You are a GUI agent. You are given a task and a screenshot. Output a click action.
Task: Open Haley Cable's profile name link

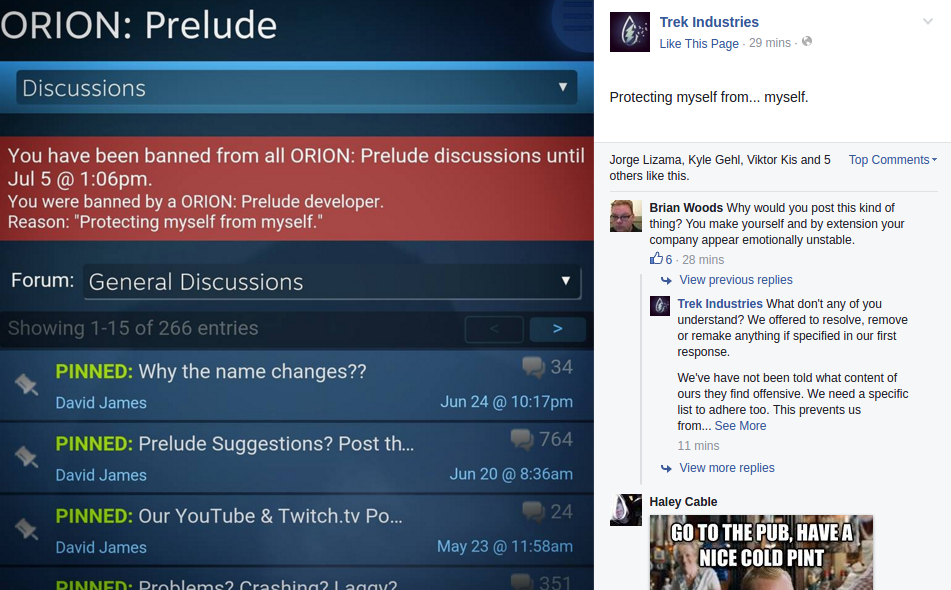click(x=683, y=501)
